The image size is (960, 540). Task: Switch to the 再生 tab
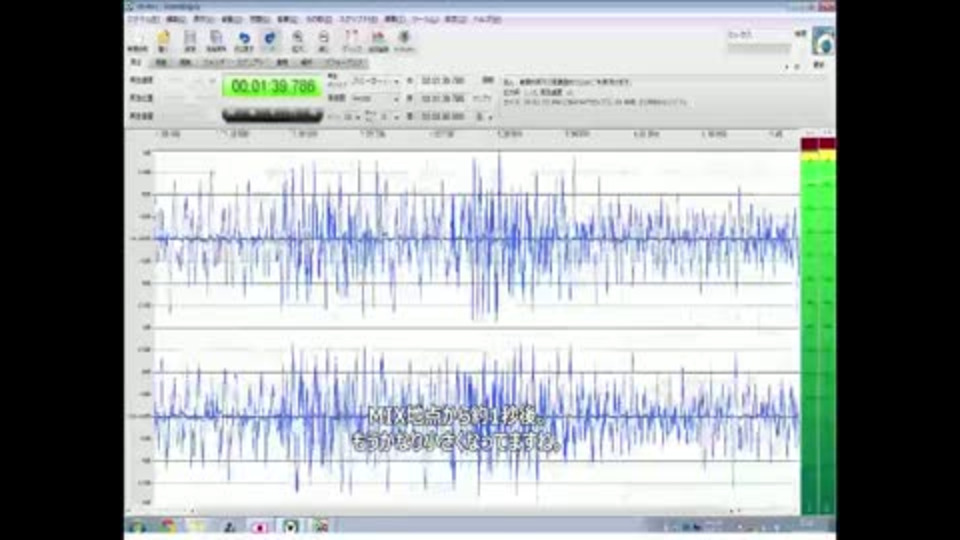(136, 62)
